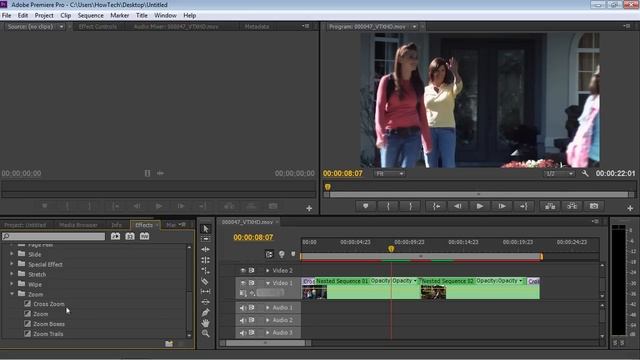This screenshot has width=640, height=360.
Task: Step back one frame in Program monitor
Action: pos(458,206)
